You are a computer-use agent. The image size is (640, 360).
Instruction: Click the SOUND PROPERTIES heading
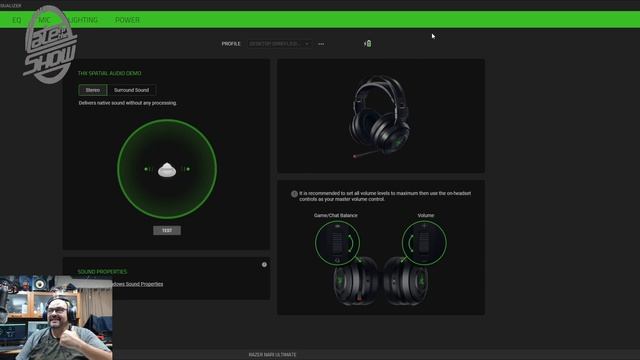pos(102,271)
